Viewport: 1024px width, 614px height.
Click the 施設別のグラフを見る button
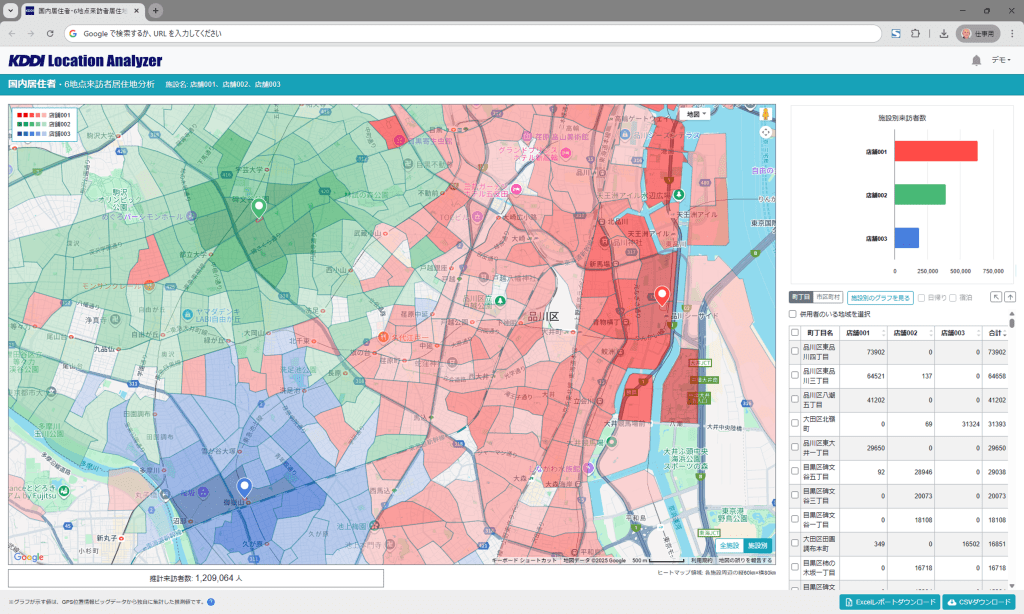[880, 297]
